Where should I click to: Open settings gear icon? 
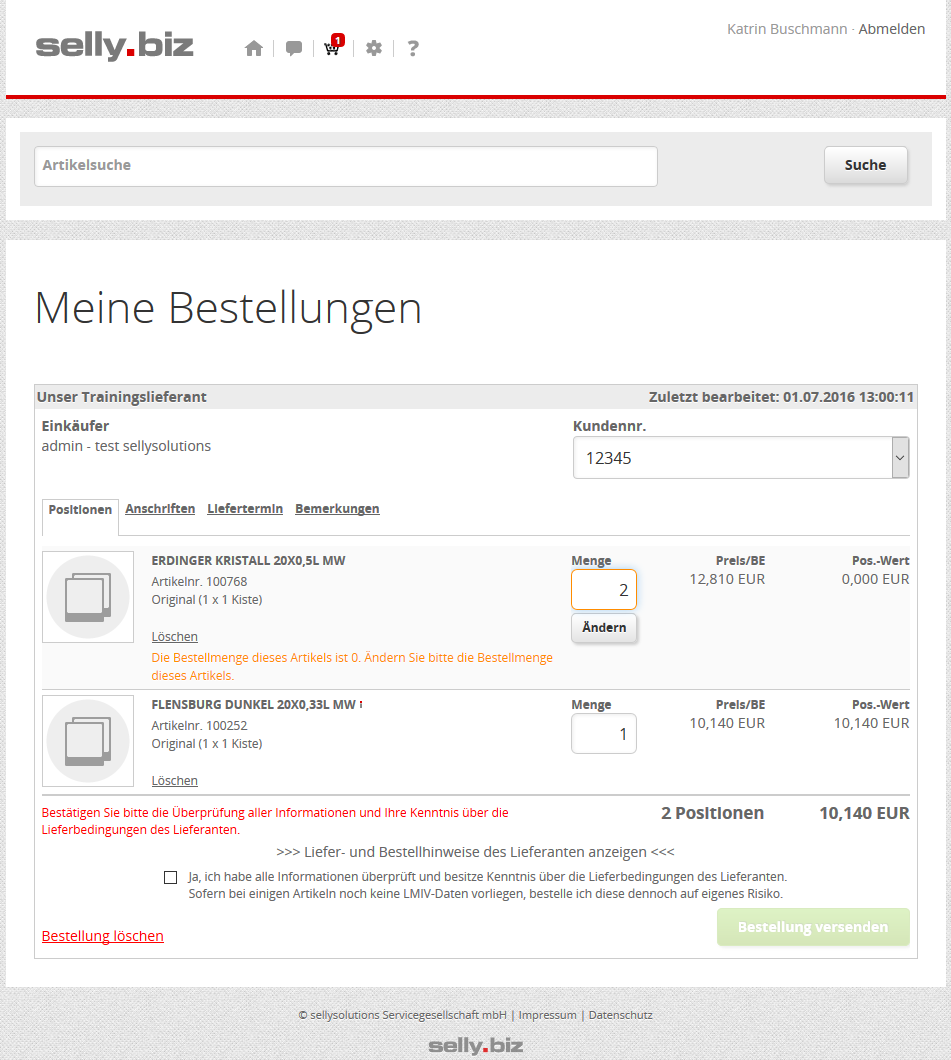[374, 48]
